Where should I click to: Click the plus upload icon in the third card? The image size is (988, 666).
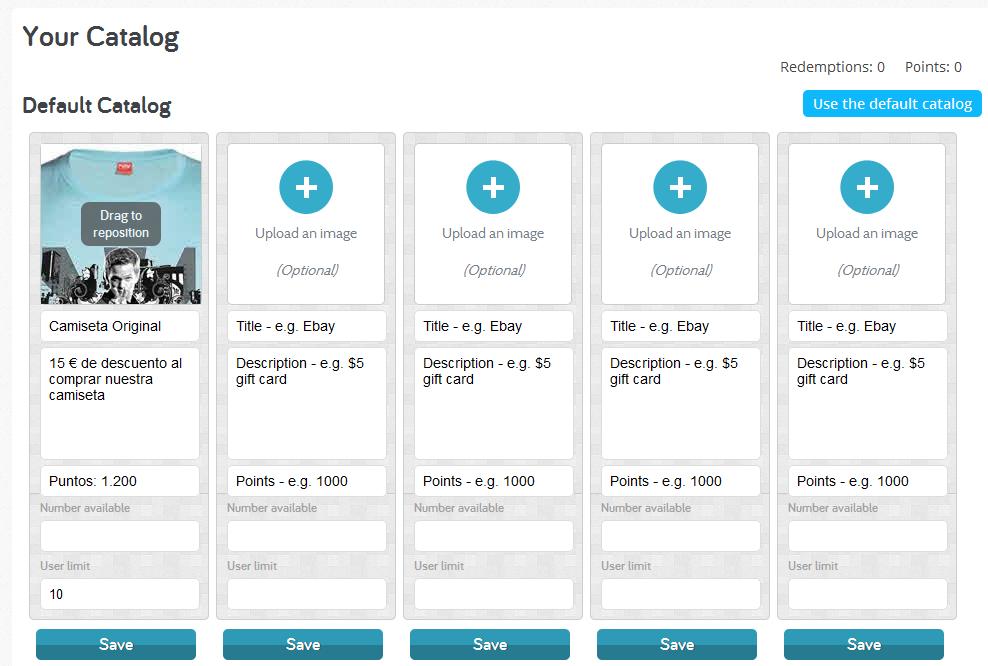pyautogui.click(x=493, y=187)
